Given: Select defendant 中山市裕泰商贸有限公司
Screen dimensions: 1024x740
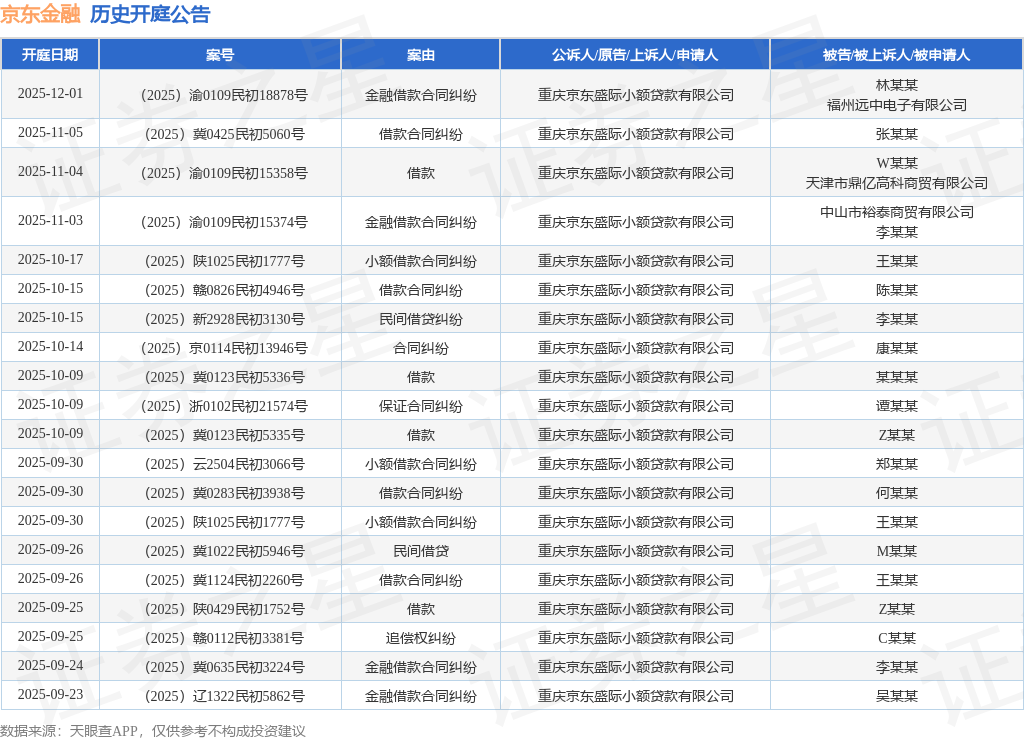Looking at the screenshot, I should coord(897,212).
